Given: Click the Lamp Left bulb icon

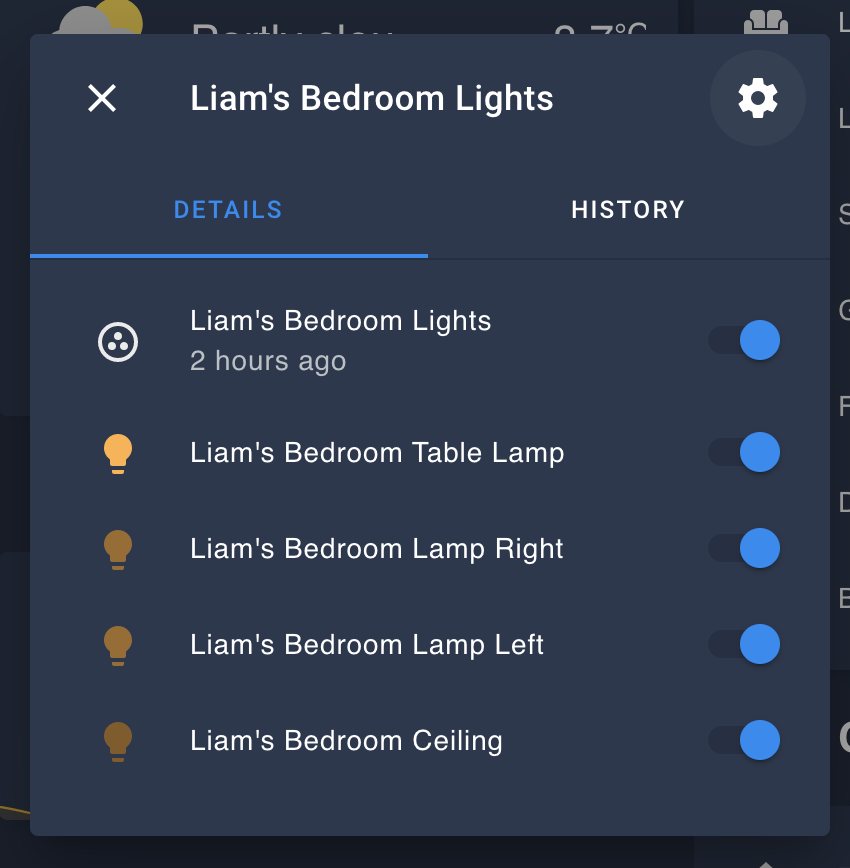Looking at the screenshot, I should point(118,645).
